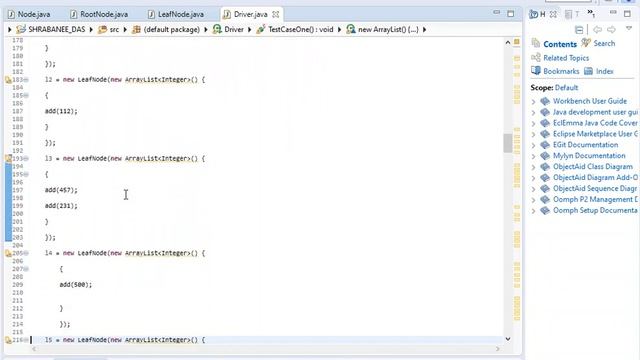Open Oomph Setup Documentation book

[x=595, y=211]
